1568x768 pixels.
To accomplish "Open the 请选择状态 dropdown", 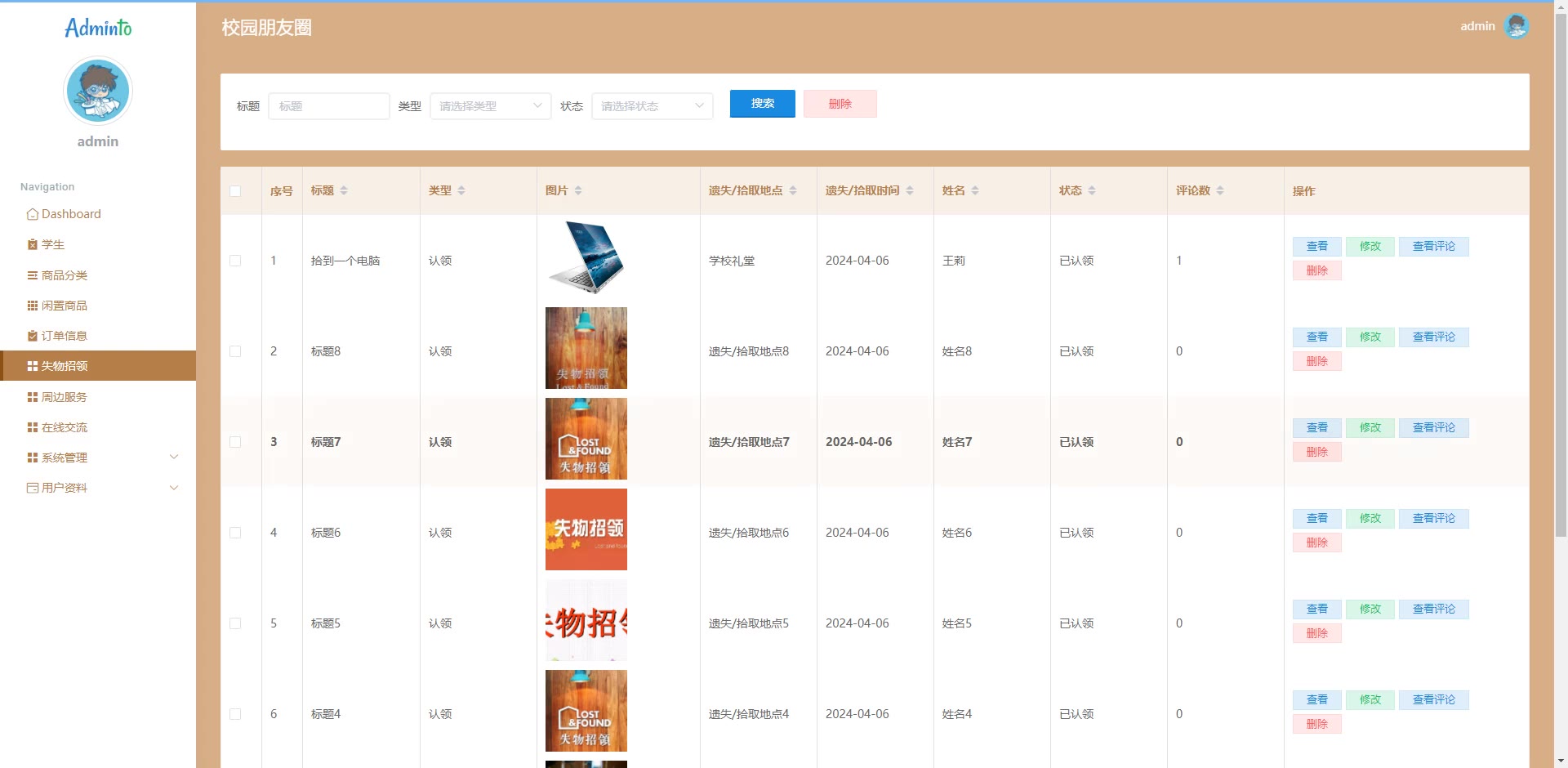I will [x=652, y=106].
